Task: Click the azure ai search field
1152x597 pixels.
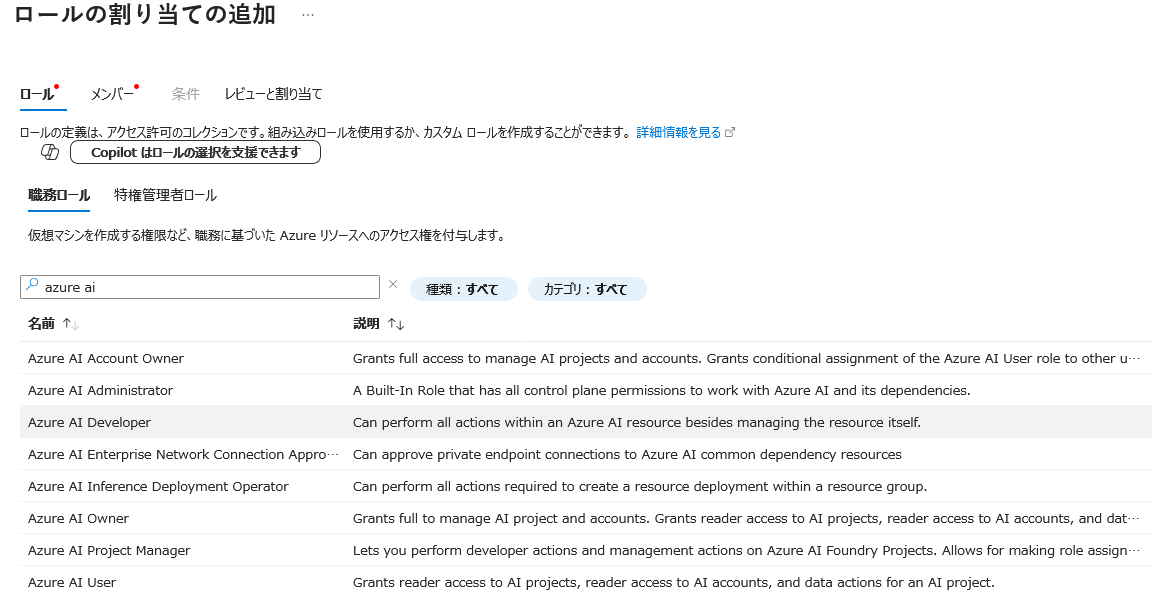Action: [200, 287]
